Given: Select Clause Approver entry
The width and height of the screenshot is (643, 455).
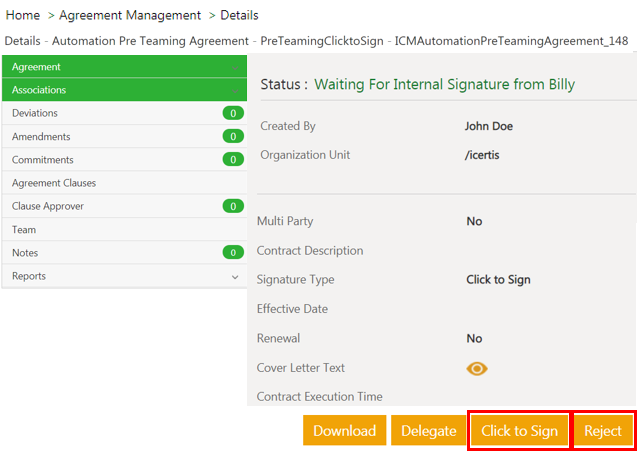Looking at the screenshot, I should pos(48,206).
